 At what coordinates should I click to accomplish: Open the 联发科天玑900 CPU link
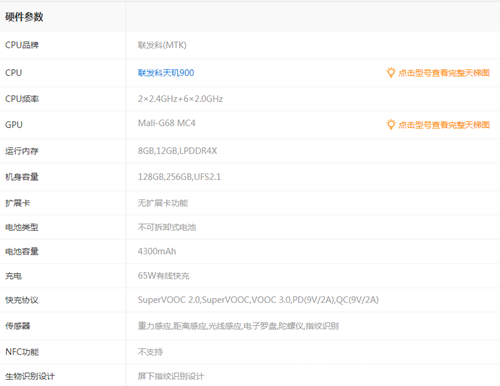[x=166, y=73]
